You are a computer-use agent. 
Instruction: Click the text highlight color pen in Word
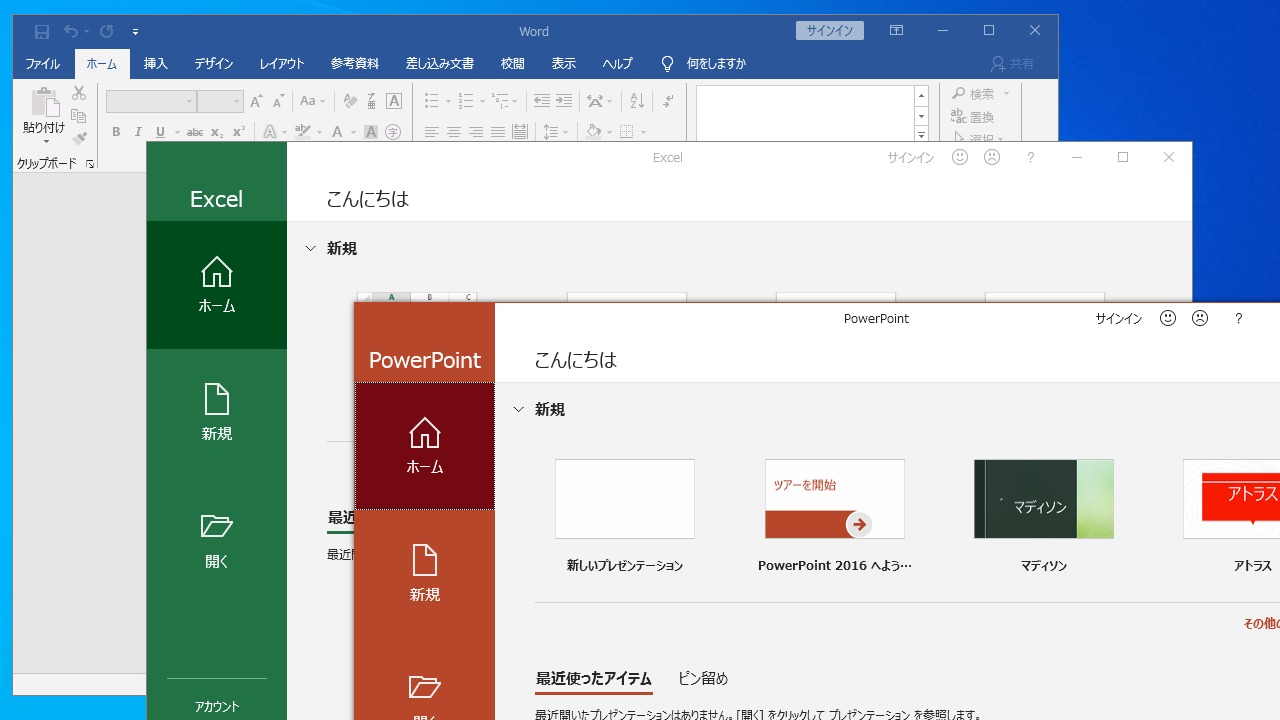304,132
